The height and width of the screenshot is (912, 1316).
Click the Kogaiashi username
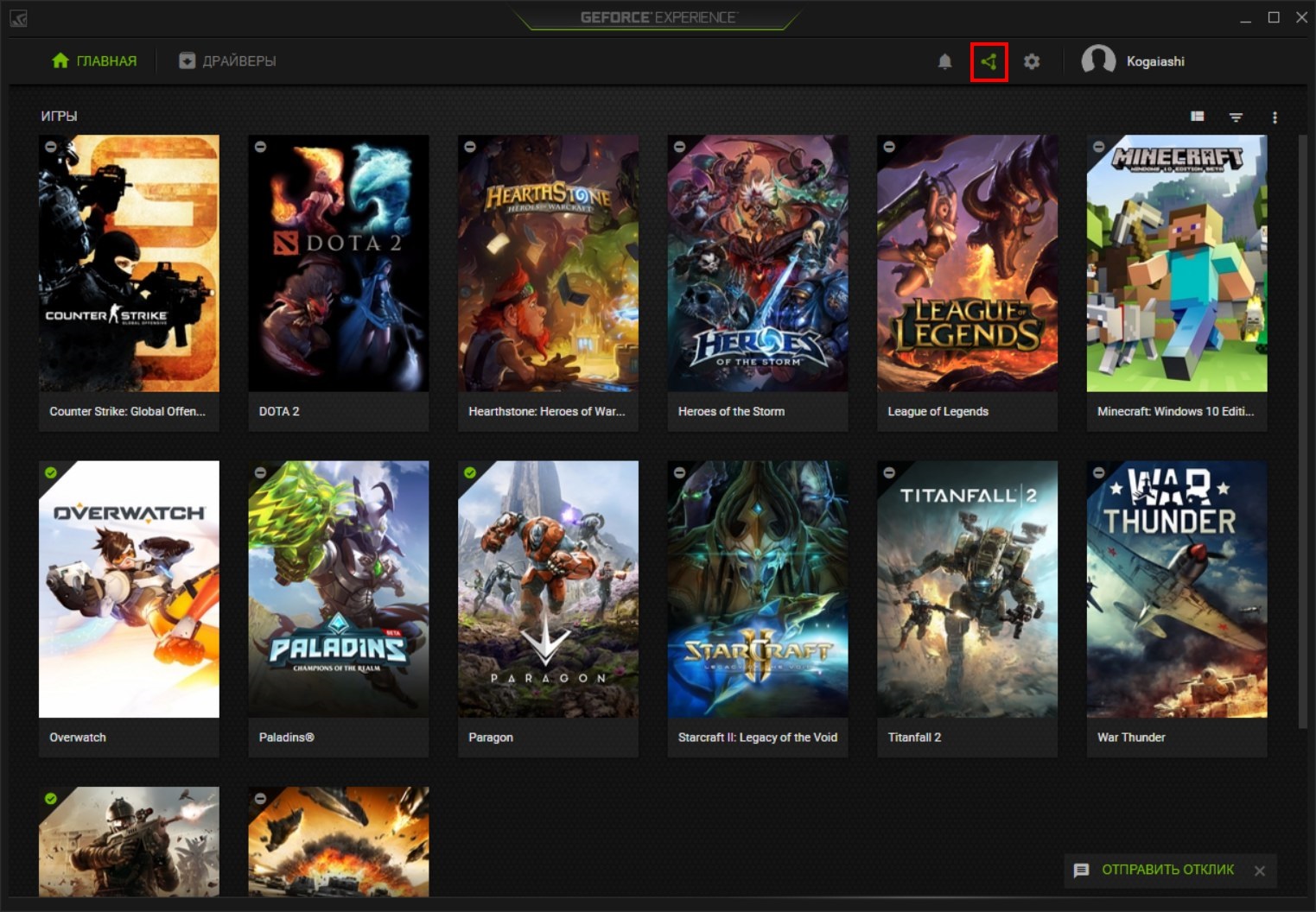(1155, 61)
